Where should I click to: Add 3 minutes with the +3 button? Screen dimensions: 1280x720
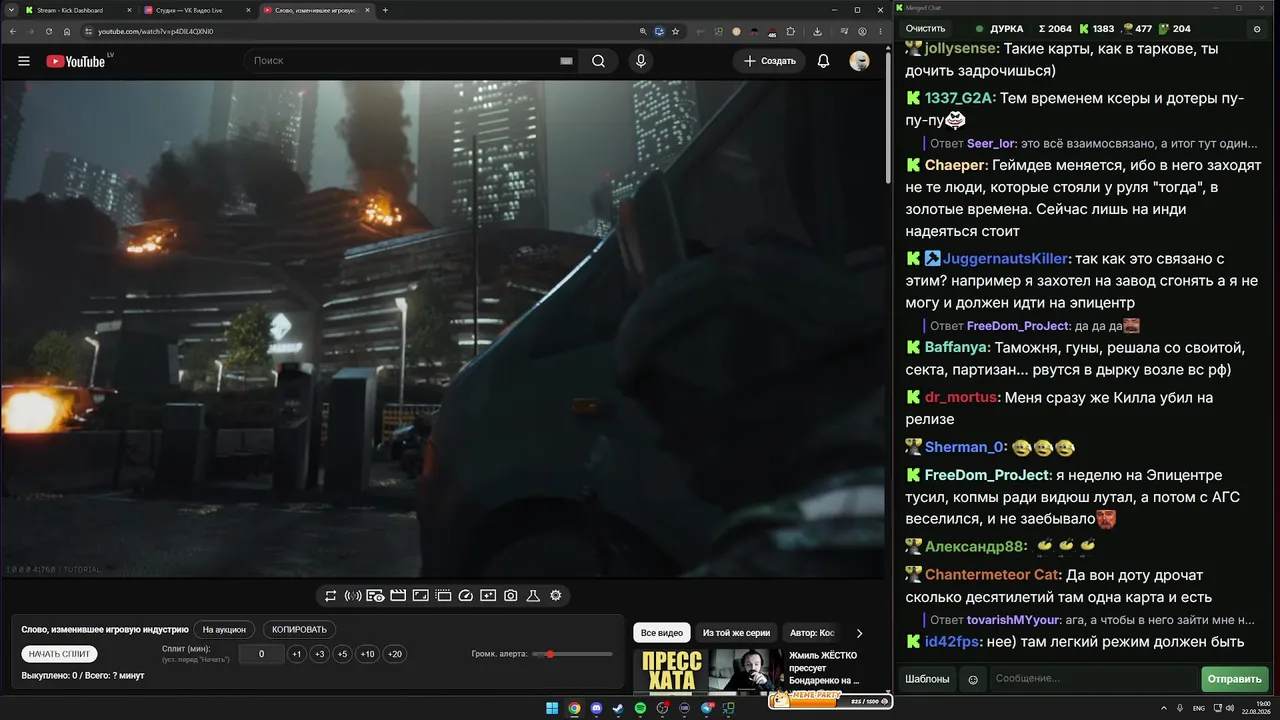click(319, 654)
